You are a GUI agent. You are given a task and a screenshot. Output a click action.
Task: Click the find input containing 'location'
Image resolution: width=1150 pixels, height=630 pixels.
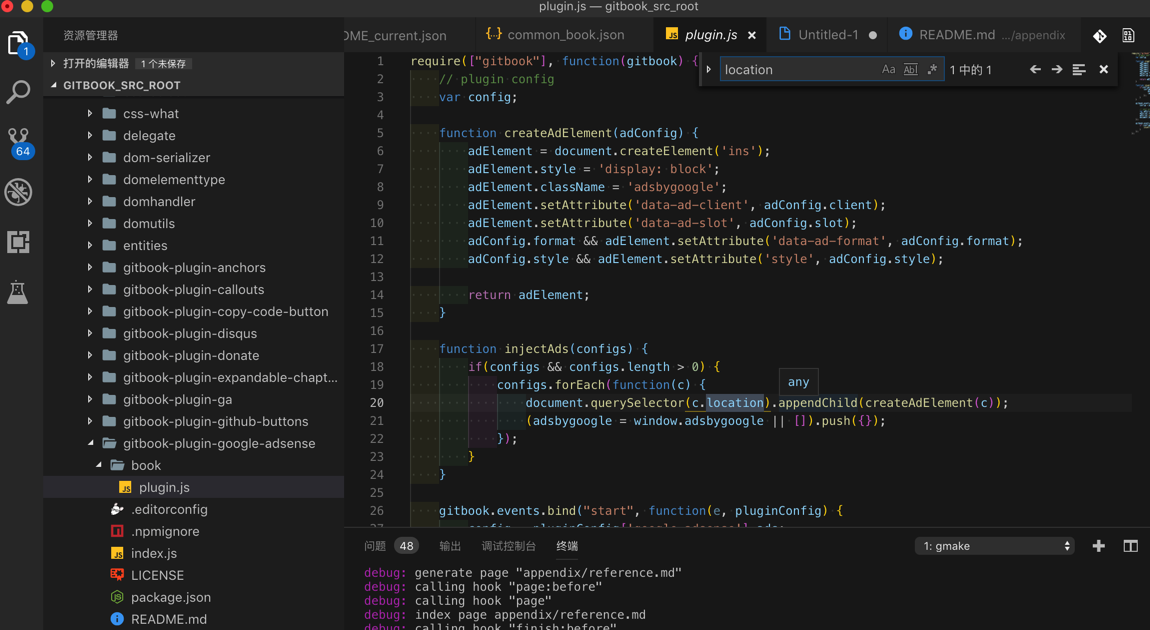pyautogui.click(x=797, y=70)
